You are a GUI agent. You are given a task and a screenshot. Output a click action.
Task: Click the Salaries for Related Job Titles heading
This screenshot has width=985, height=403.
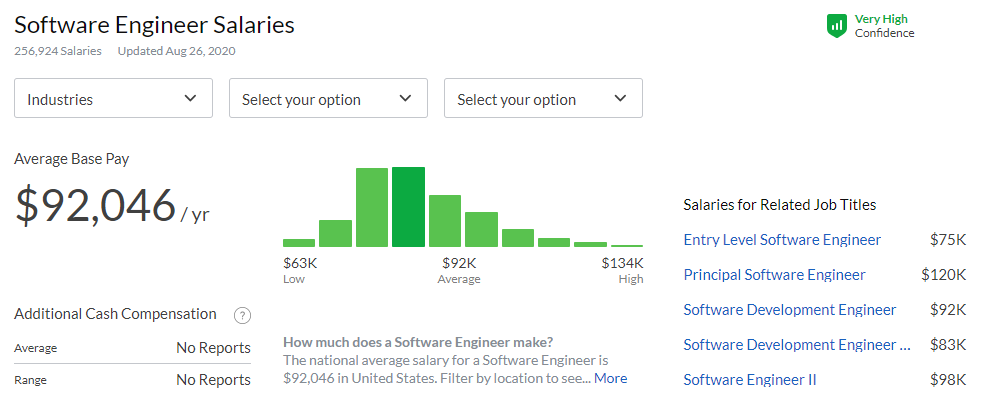(x=779, y=205)
